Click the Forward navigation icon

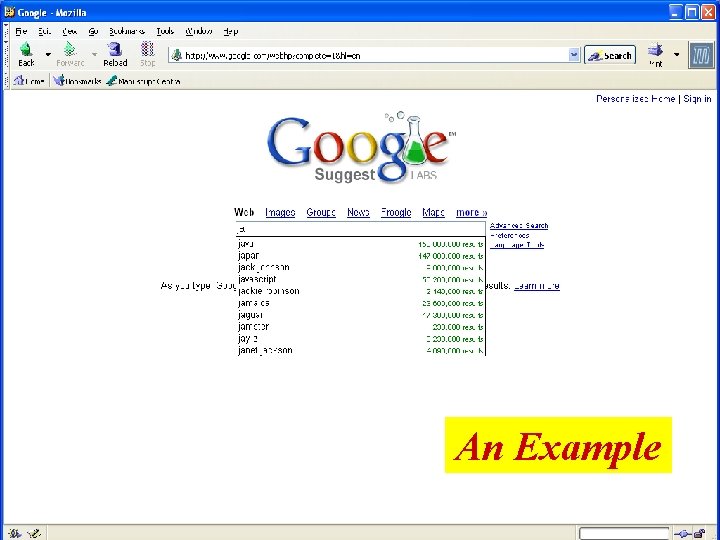coord(70,50)
